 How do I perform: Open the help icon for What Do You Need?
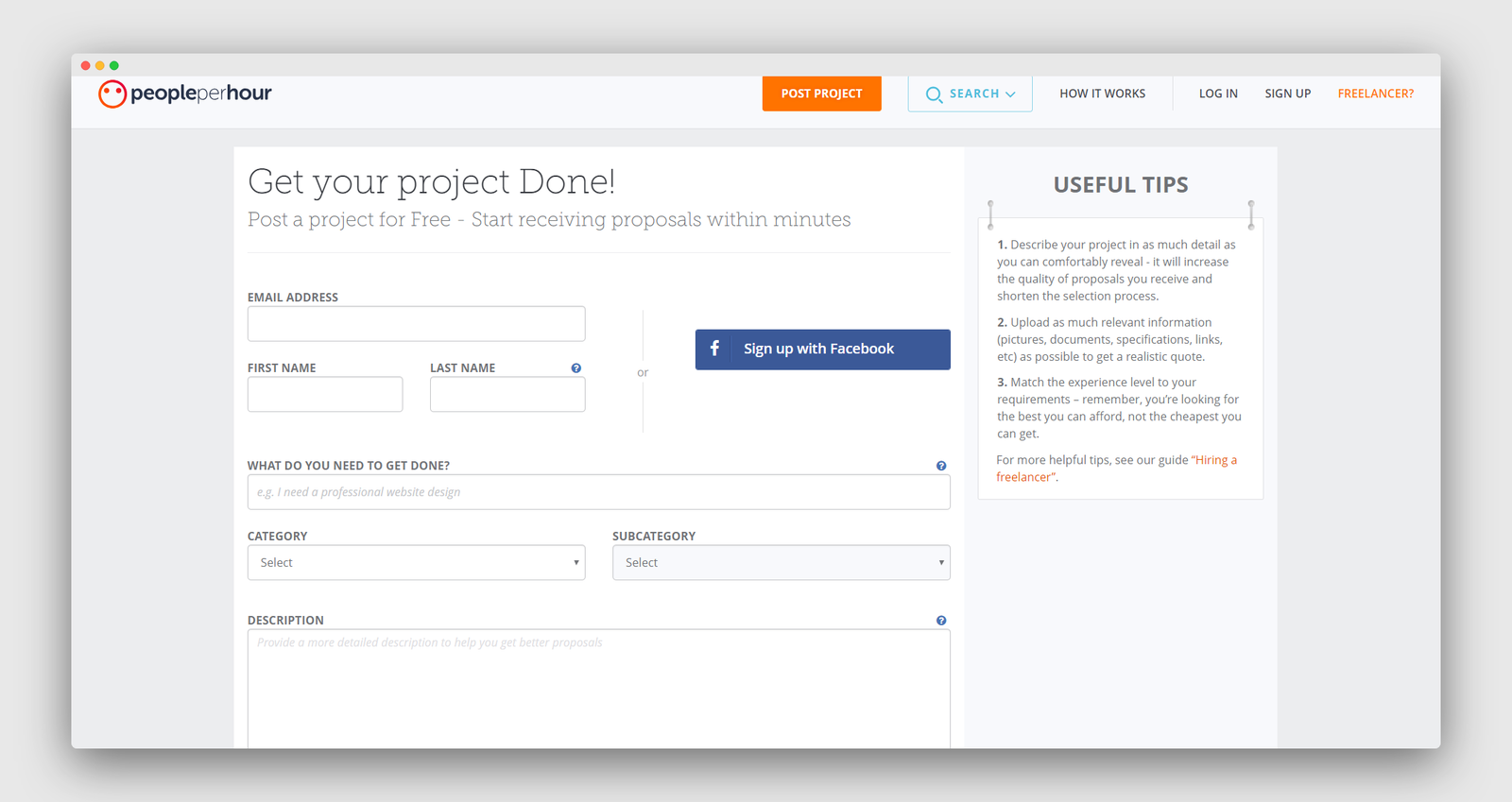[941, 466]
